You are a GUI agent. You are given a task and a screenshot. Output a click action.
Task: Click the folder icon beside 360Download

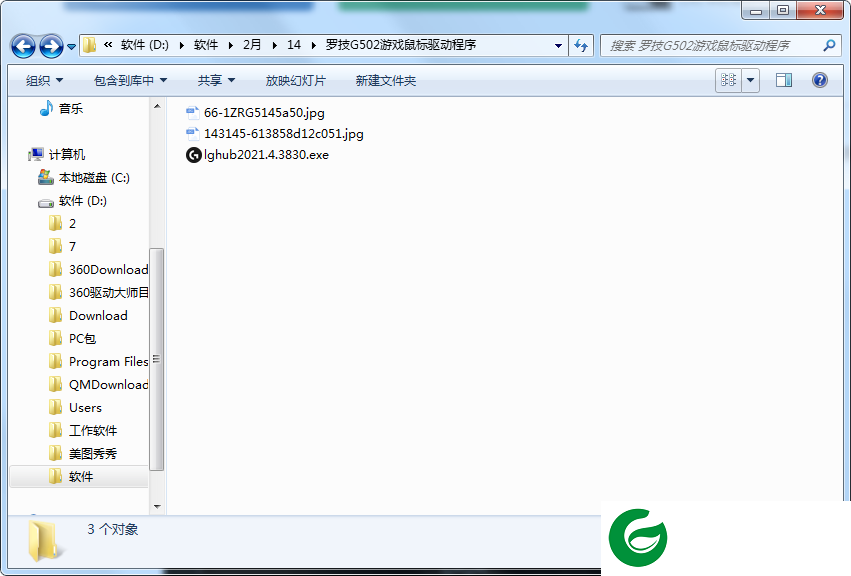[55, 269]
